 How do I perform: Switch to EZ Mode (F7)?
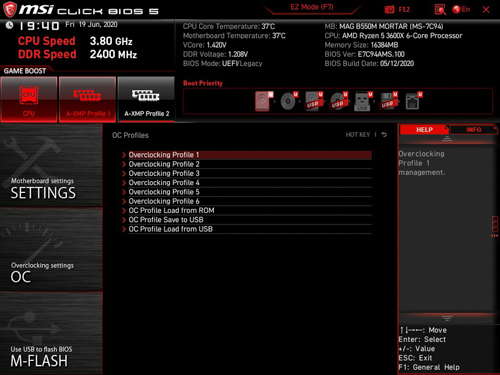(312, 7)
